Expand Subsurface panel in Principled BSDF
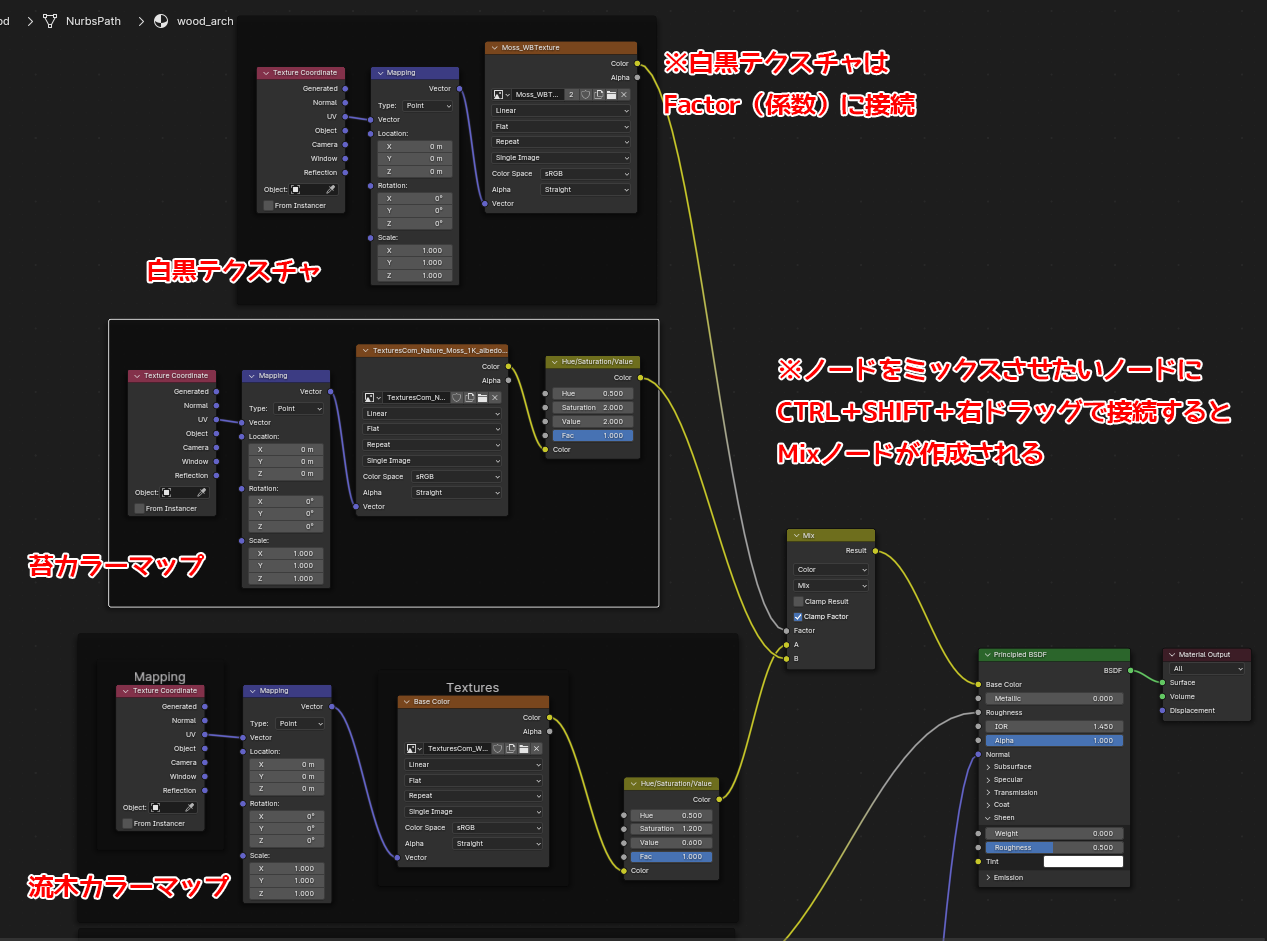 pos(988,767)
